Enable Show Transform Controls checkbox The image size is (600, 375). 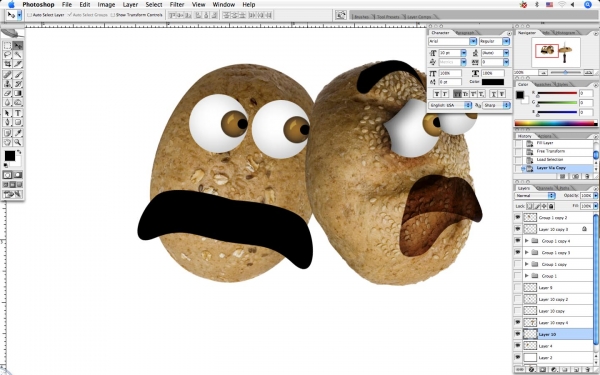[x=112, y=15]
